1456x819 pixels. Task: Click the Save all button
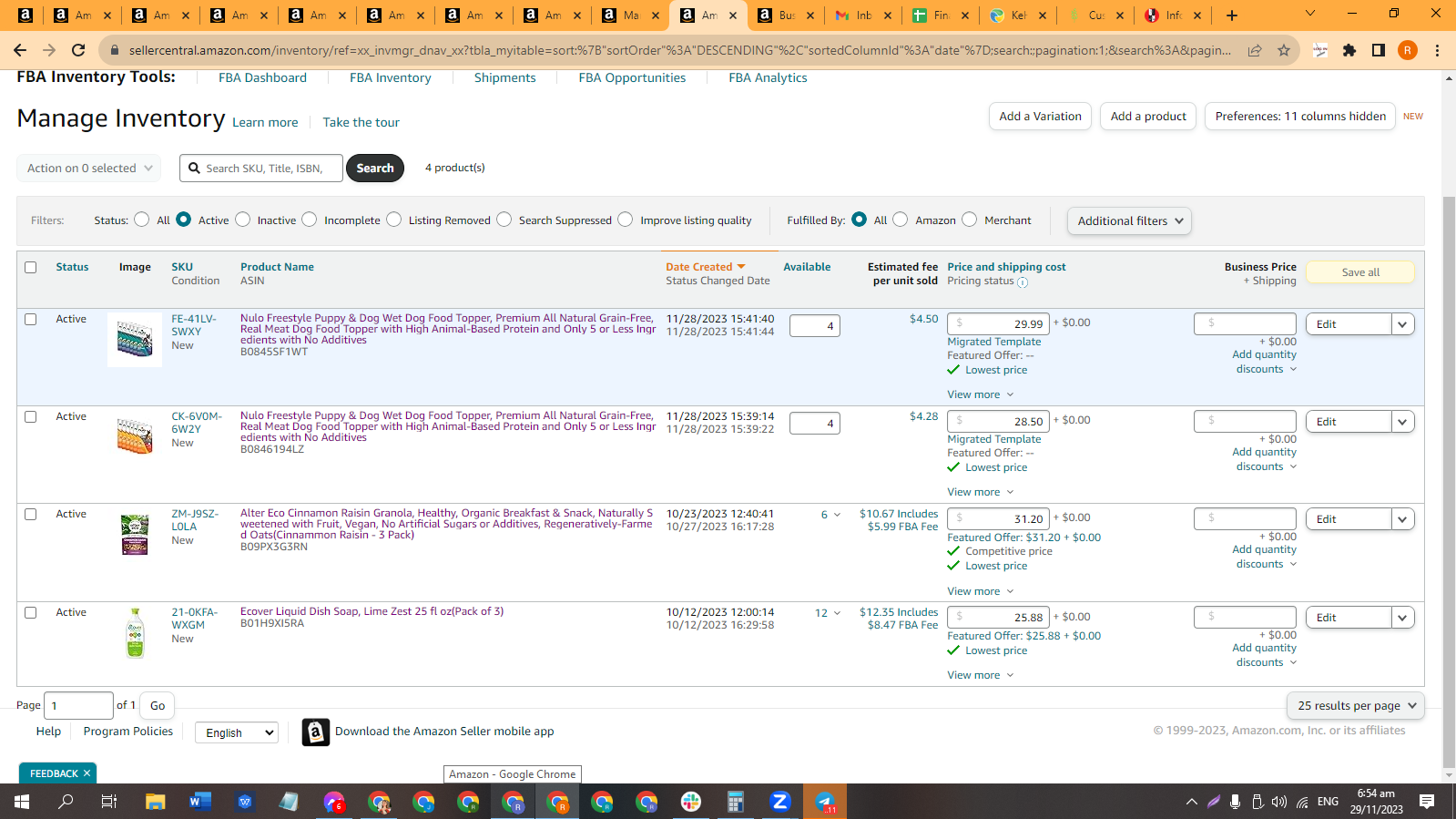coord(1360,272)
